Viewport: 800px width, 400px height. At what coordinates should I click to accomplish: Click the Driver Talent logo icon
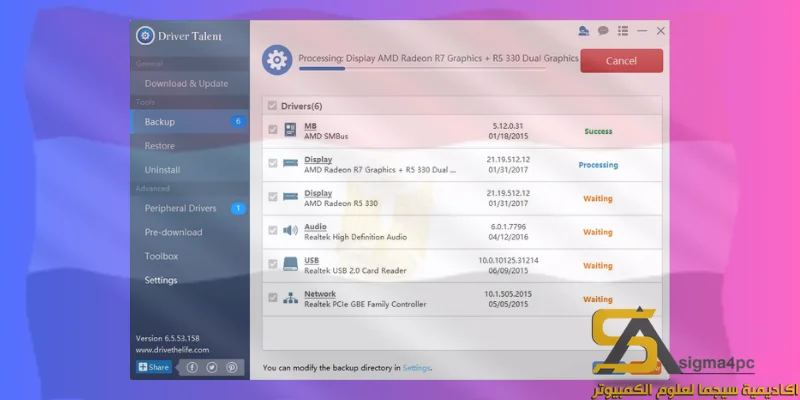pos(145,36)
